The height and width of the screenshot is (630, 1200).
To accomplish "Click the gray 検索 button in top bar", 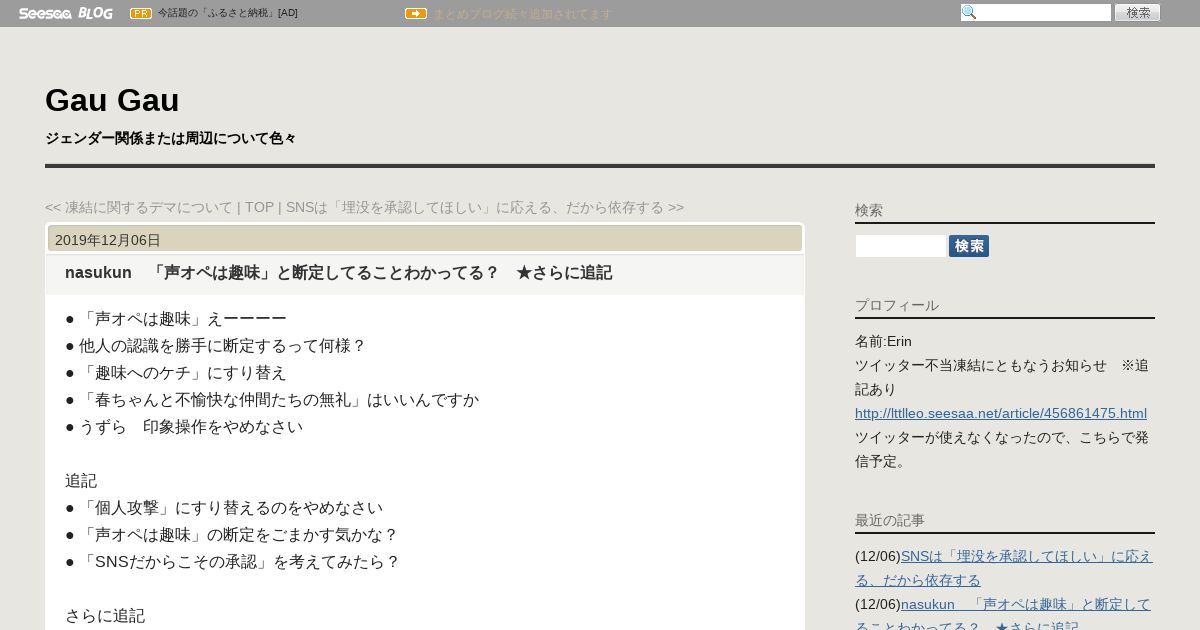I will [1137, 13].
